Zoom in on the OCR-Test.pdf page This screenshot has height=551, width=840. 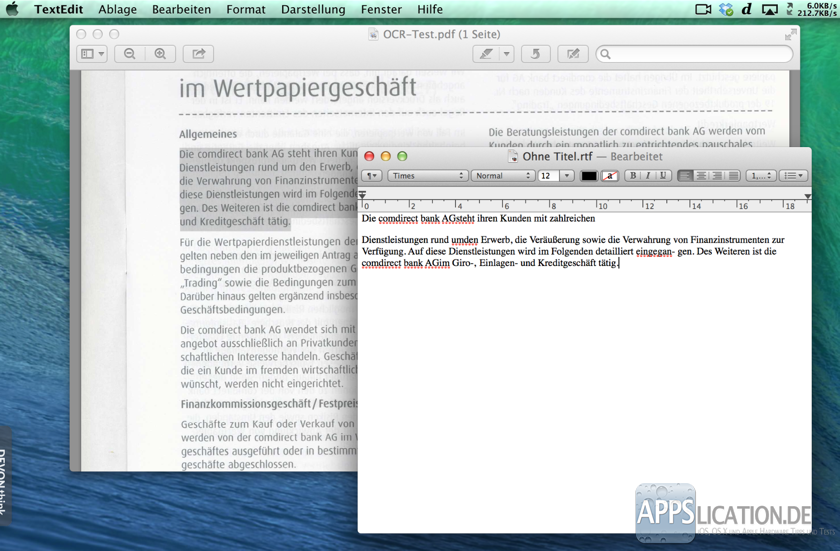coord(160,54)
